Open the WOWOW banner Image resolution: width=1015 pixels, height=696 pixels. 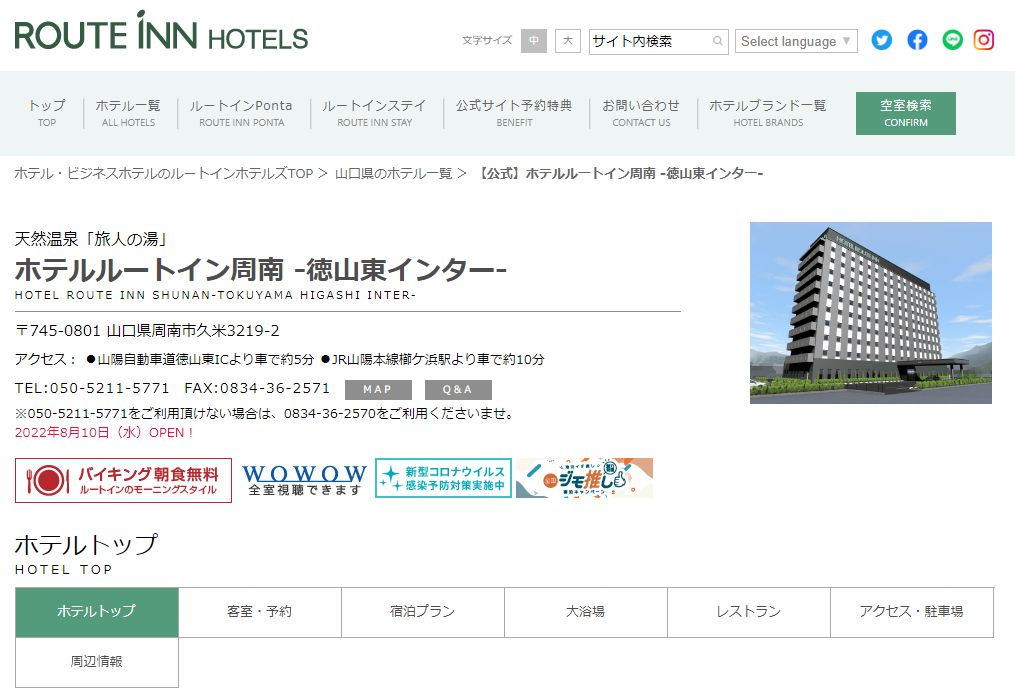(304, 479)
